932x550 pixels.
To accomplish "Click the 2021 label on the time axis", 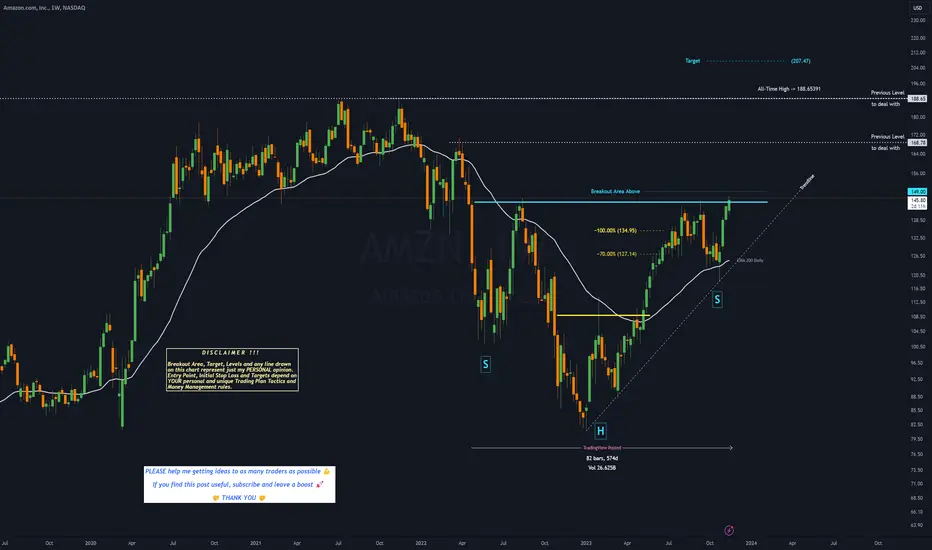I will pos(256,543).
